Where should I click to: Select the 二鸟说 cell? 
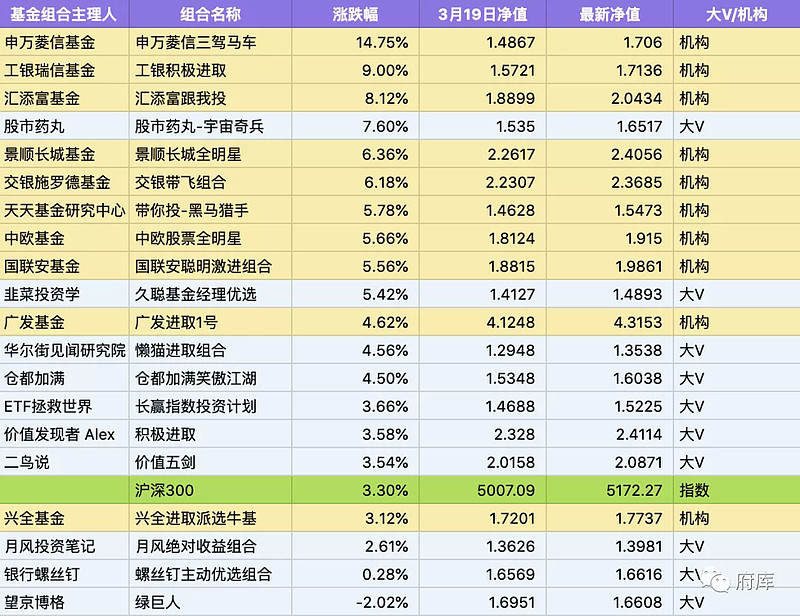click(64, 463)
